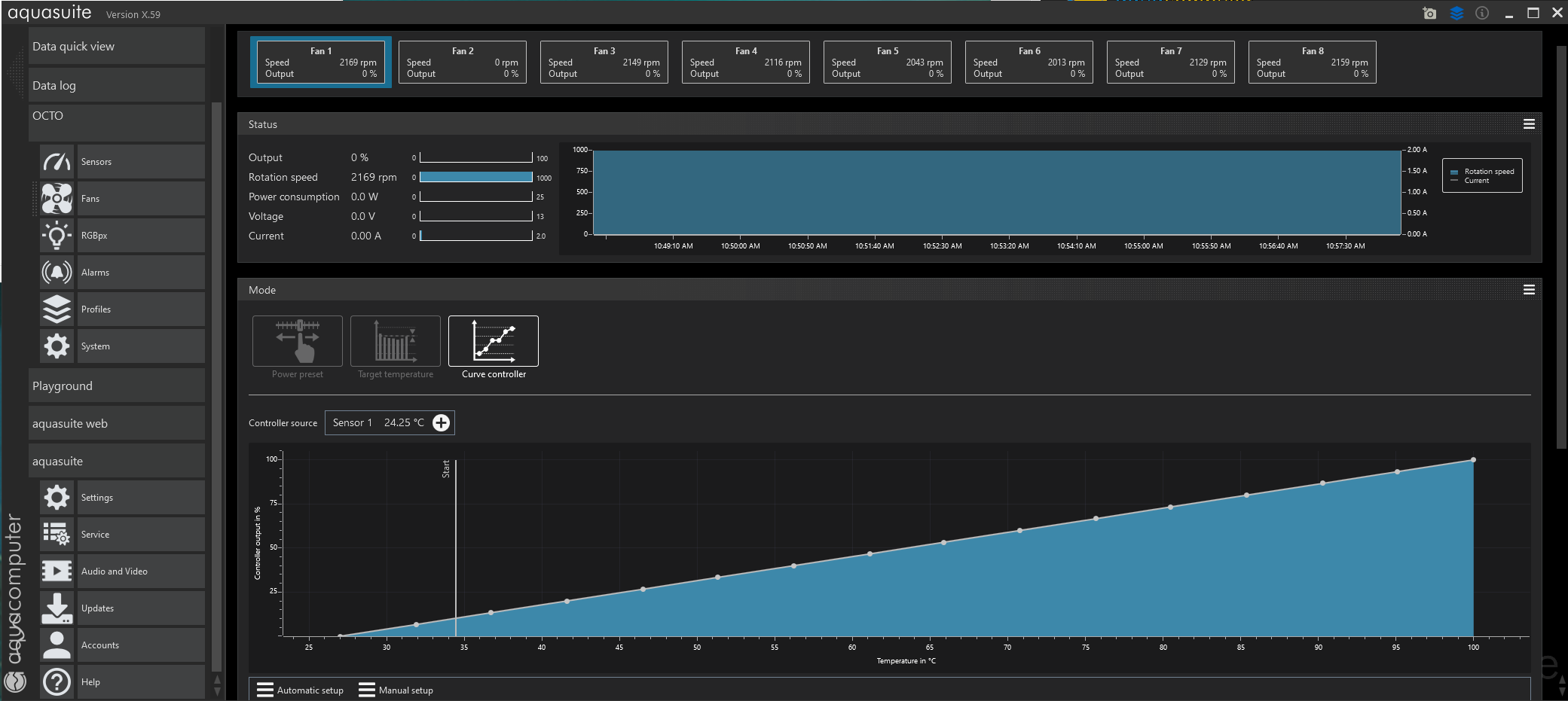
Task: Select the Fan 2 tab
Action: click(x=463, y=62)
